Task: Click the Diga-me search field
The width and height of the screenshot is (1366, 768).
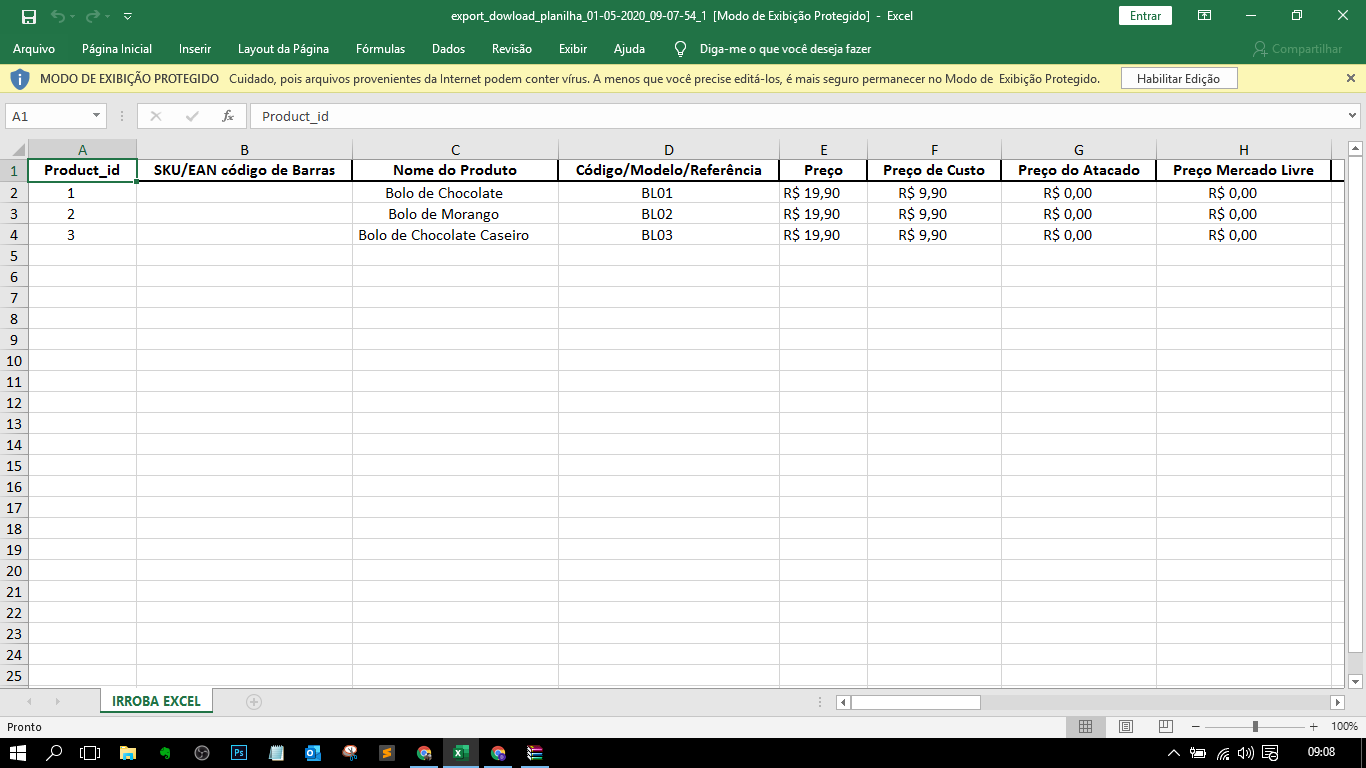Action: pyautogui.click(x=785, y=48)
